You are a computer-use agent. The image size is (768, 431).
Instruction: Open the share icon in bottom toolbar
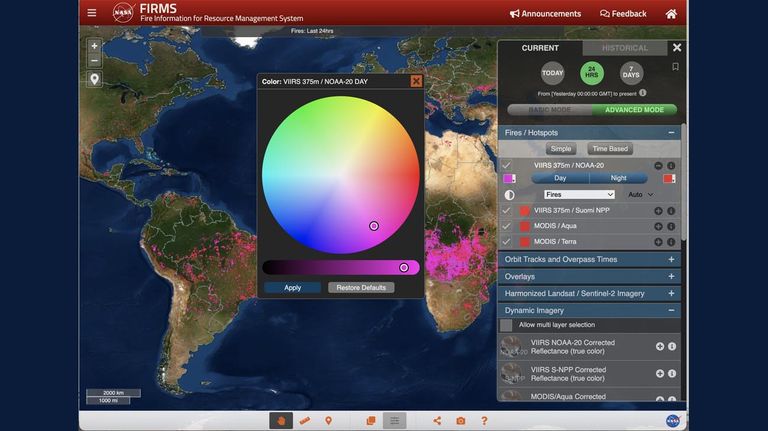point(437,421)
